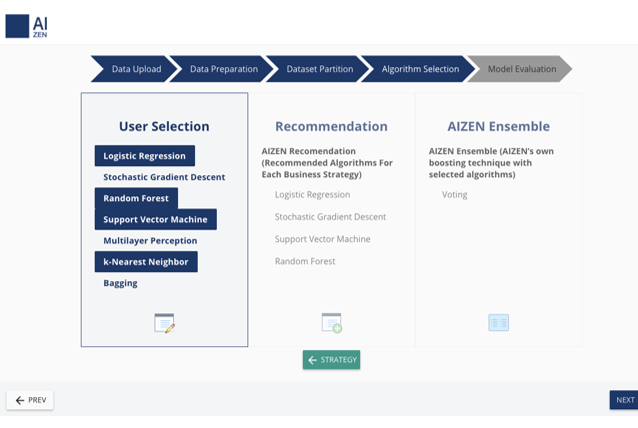Switch to the Dataset Partition step
Viewport: 638px width, 428px height.
coord(319,69)
